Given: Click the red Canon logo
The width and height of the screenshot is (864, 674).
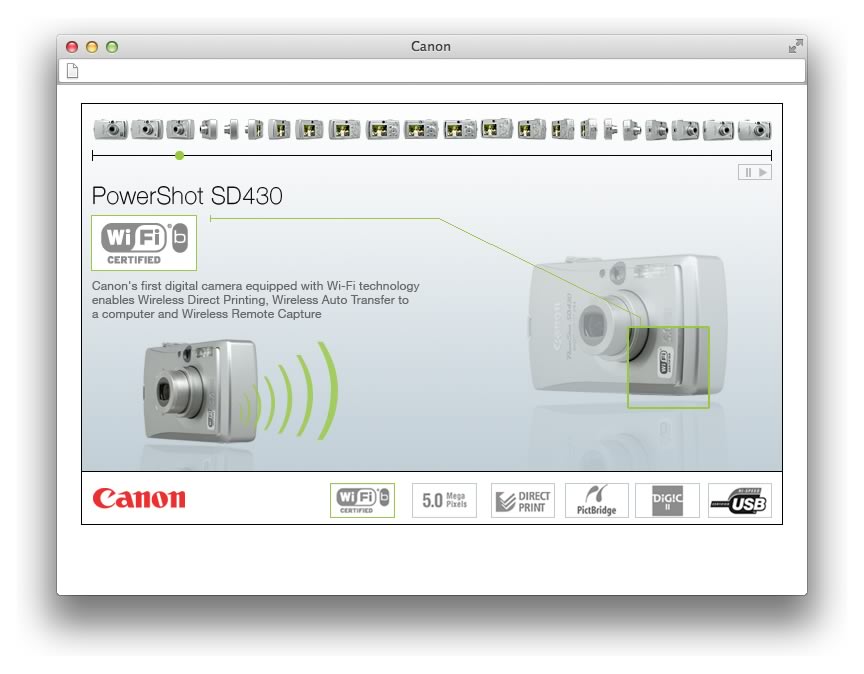Looking at the screenshot, I should [139, 498].
